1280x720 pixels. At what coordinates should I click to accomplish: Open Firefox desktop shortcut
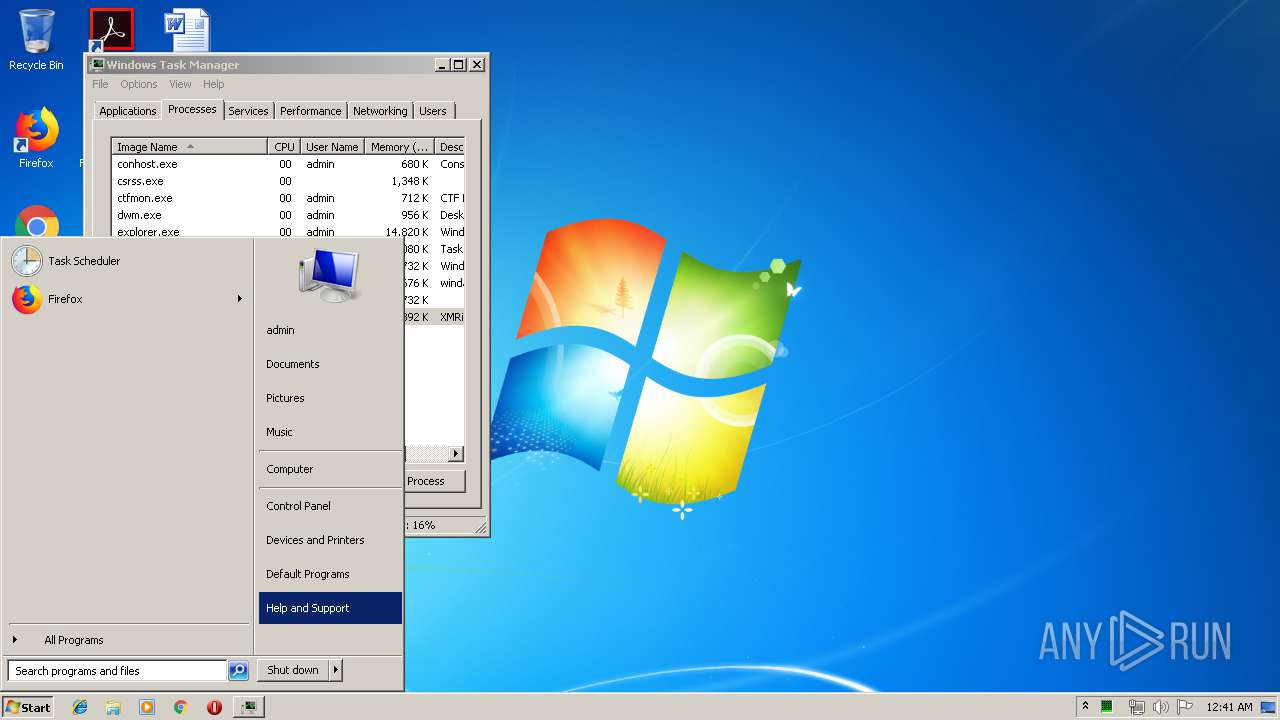(x=36, y=138)
